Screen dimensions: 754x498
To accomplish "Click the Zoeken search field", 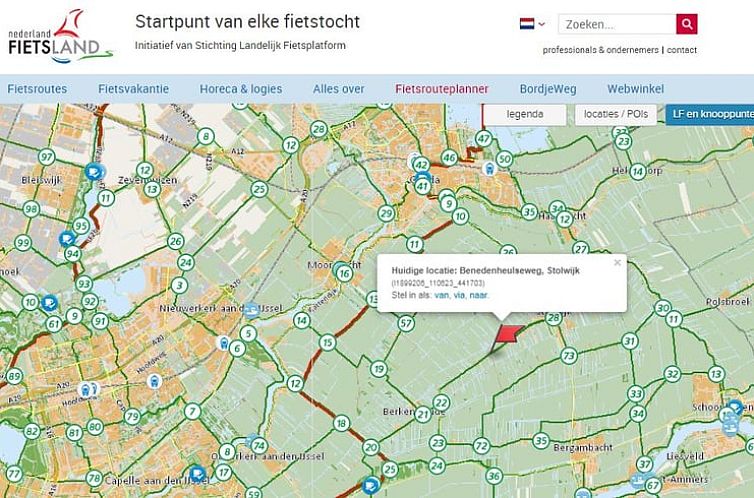I will click(616, 24).
